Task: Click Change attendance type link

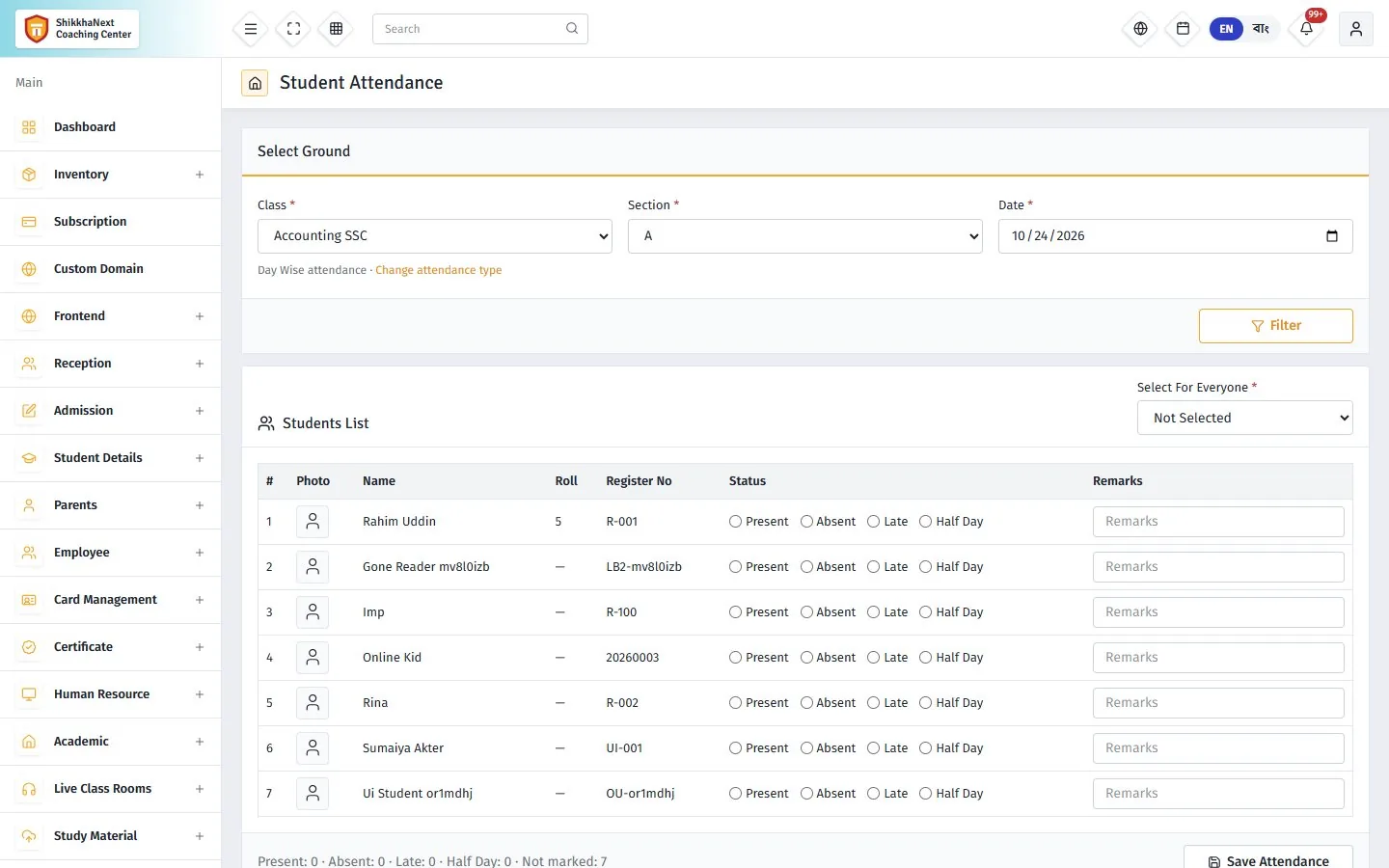Action: click(439, 270)
